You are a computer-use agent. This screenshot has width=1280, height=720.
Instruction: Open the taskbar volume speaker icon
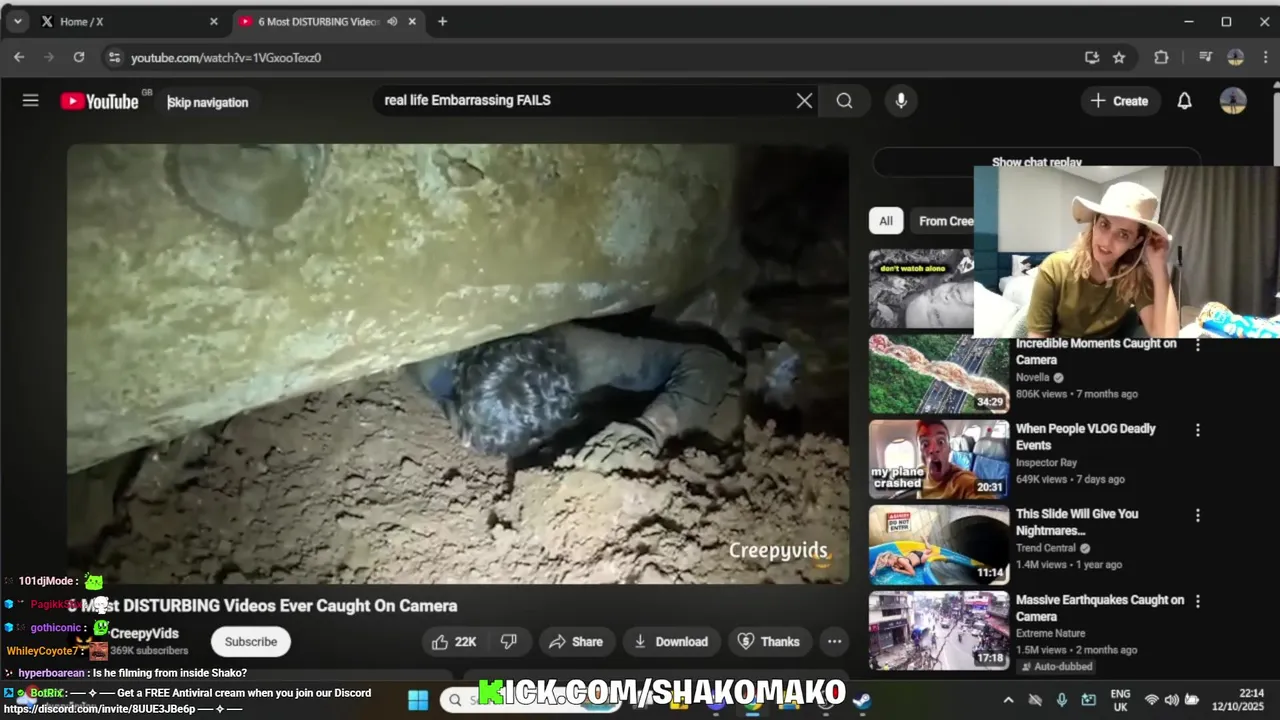pyautogui.click(x=1172, y=700)
